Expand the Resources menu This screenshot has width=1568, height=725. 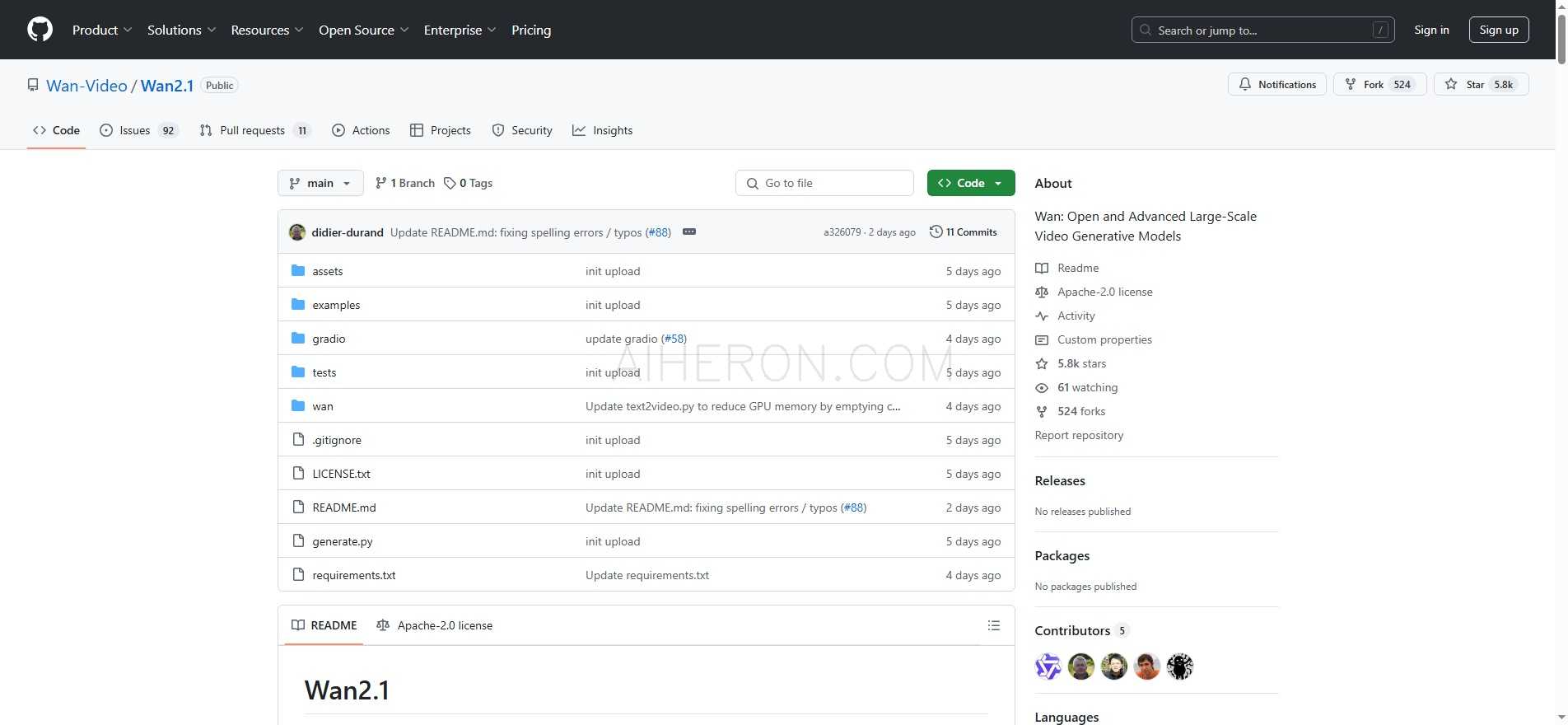(267, 30)
